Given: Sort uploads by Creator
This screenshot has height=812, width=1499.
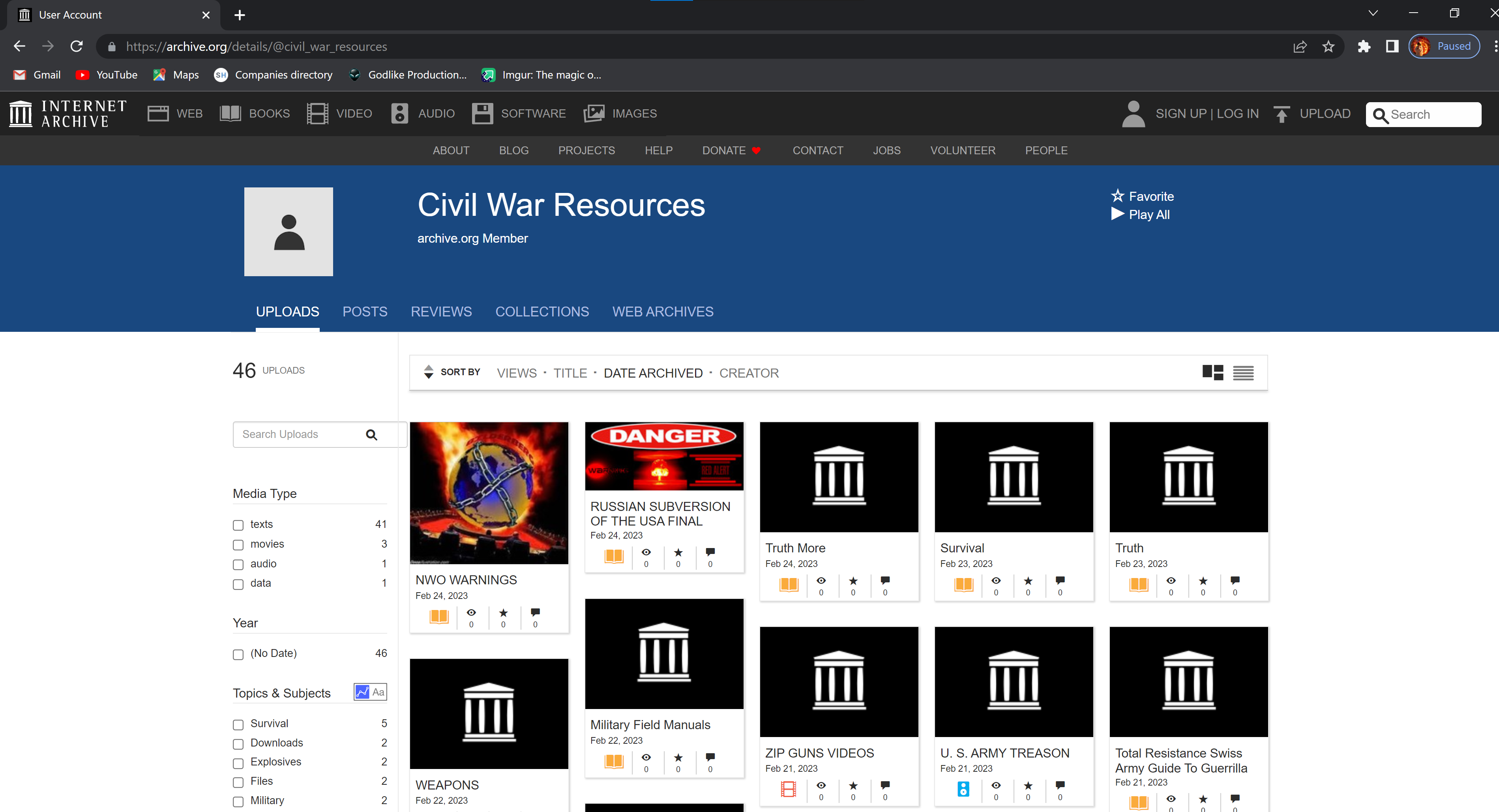Looking at the screenshot, I should [x=749, y=373].
